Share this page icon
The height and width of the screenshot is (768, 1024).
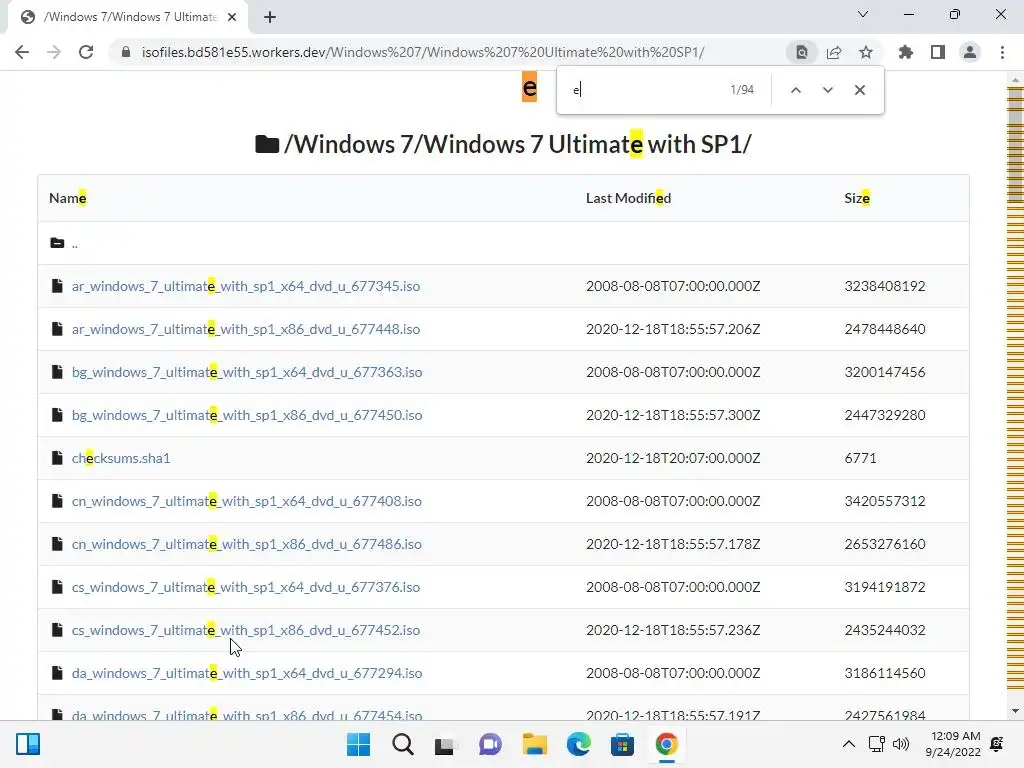(834, 52)
